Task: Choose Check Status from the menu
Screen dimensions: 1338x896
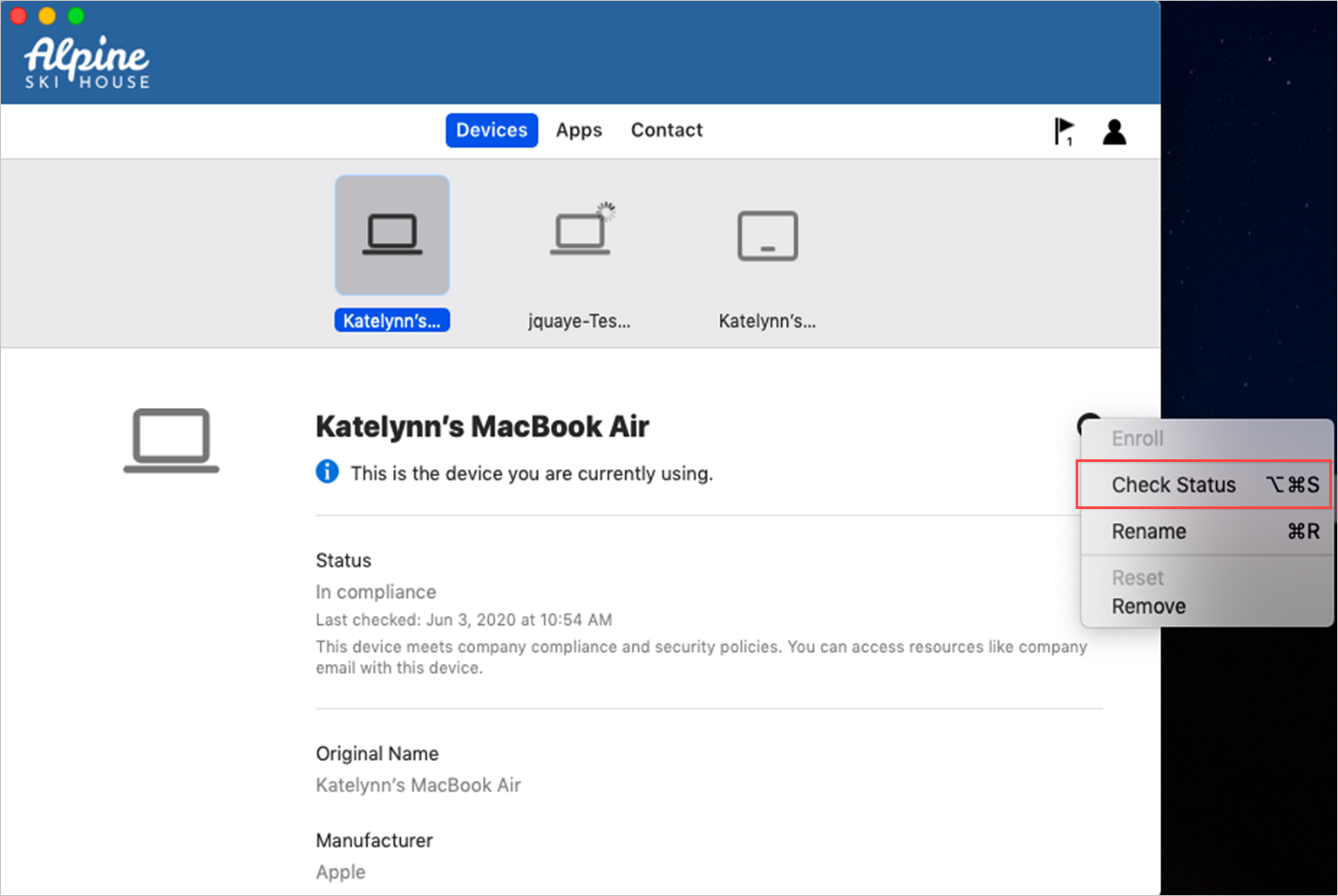Action: click(1205, 485)
